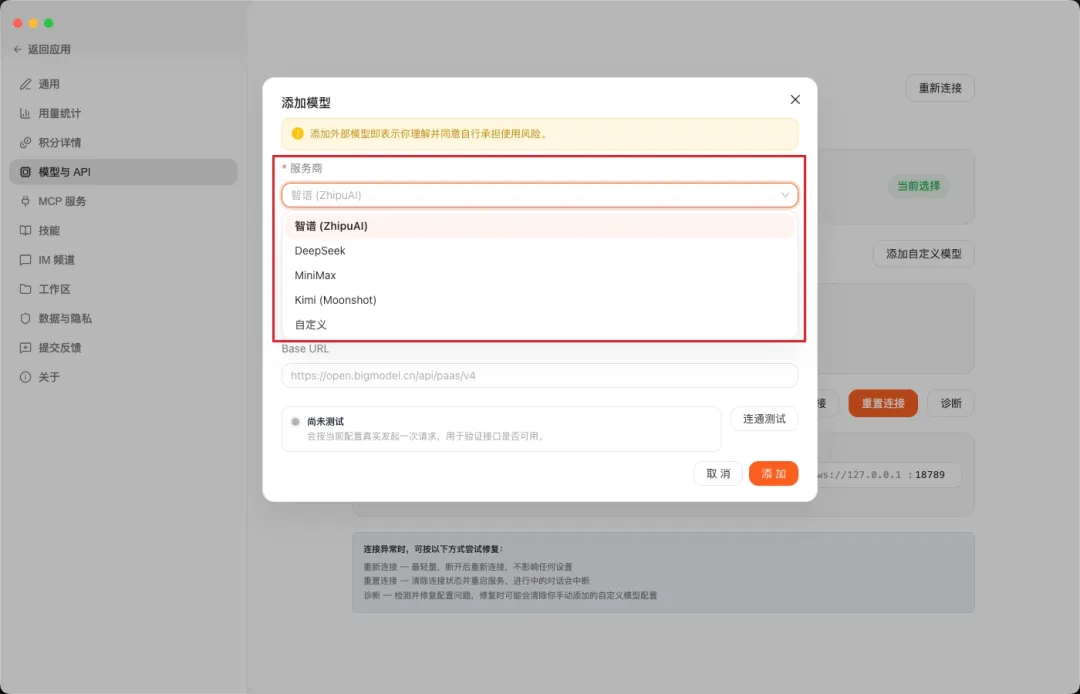Screen dimensions: 1080x694
Task: Click the chip icon for 模型与 API
Action: click(25, 172)
